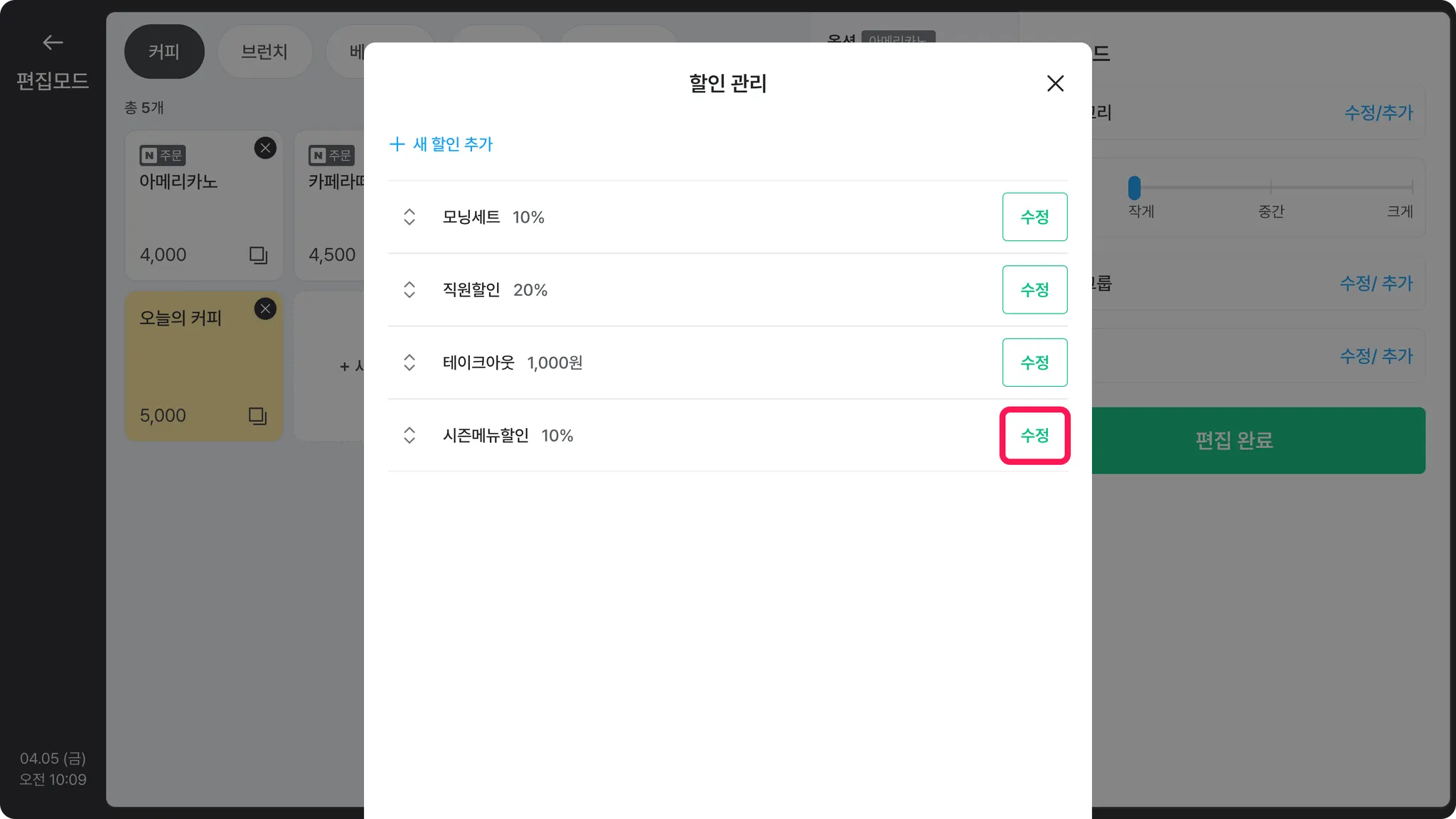
Task: Edit the 모닝세트 10% discount
Action: tap(1034, 217)
